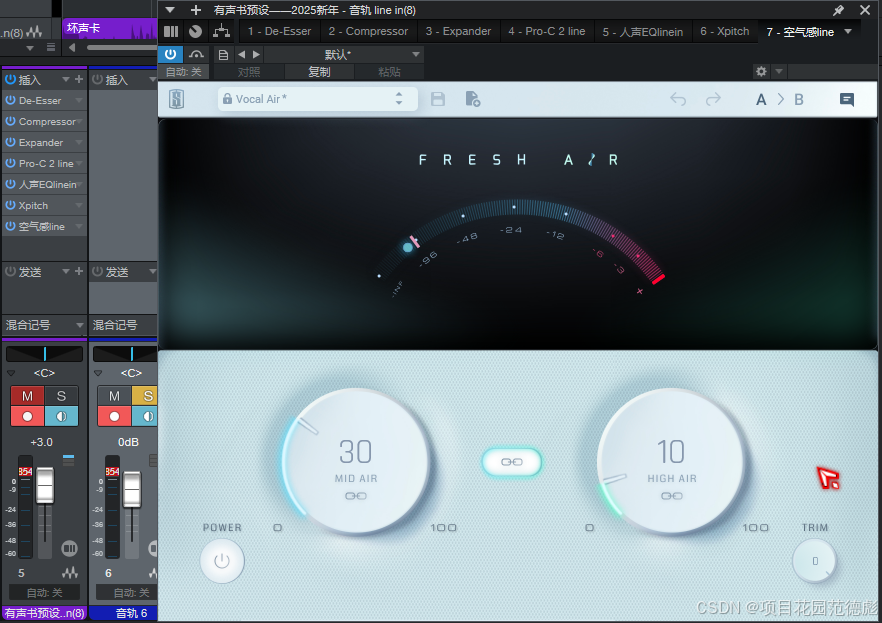Viewport: 882px width, 623px height.
Task: Click the 复制 copy button
Action: [319, 72]
